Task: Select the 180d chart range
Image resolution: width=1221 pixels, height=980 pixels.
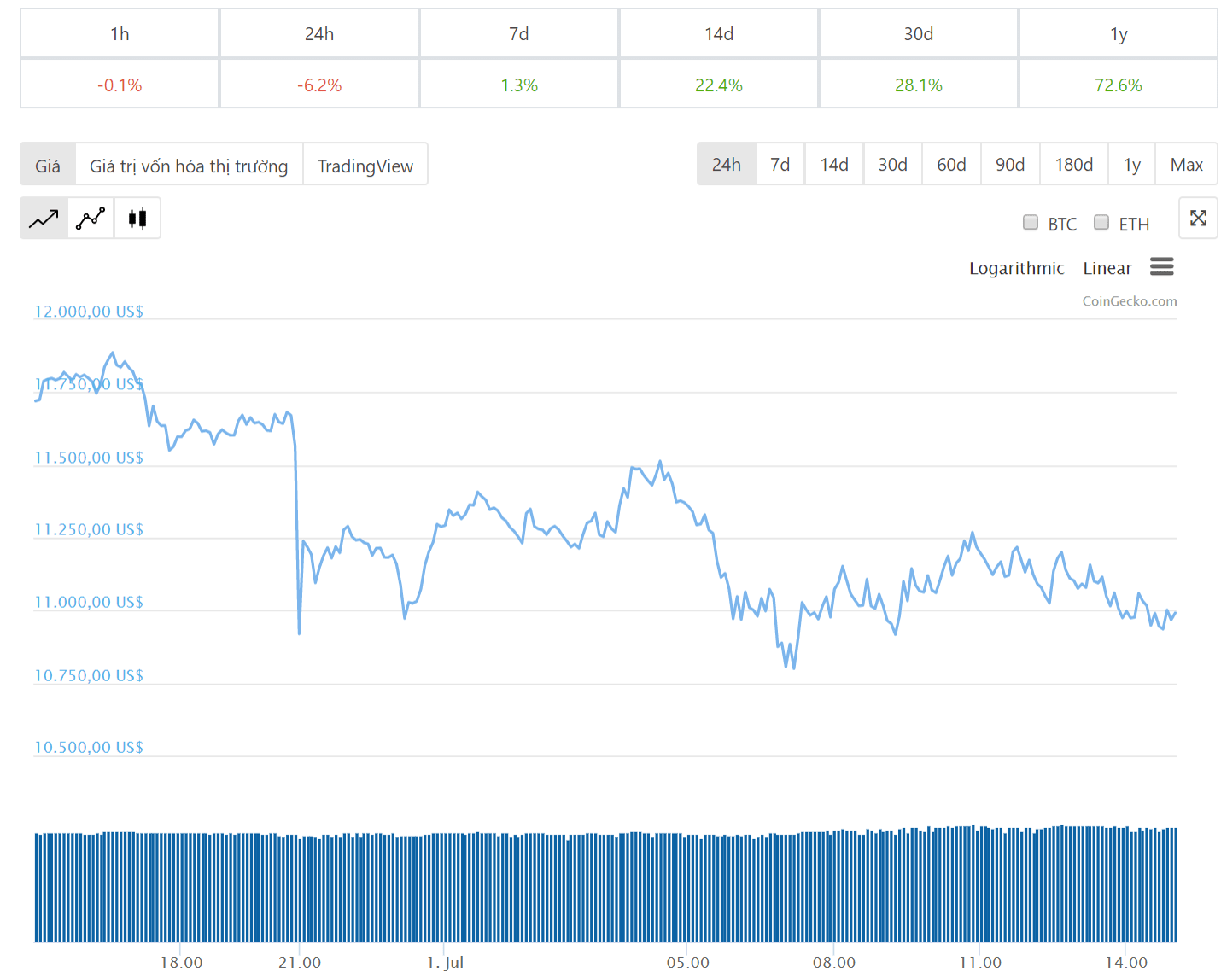Action: 1074,164
